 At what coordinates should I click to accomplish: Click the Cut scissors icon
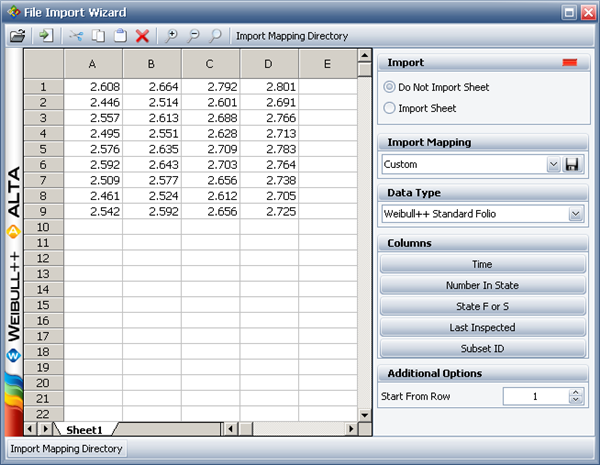77,36
